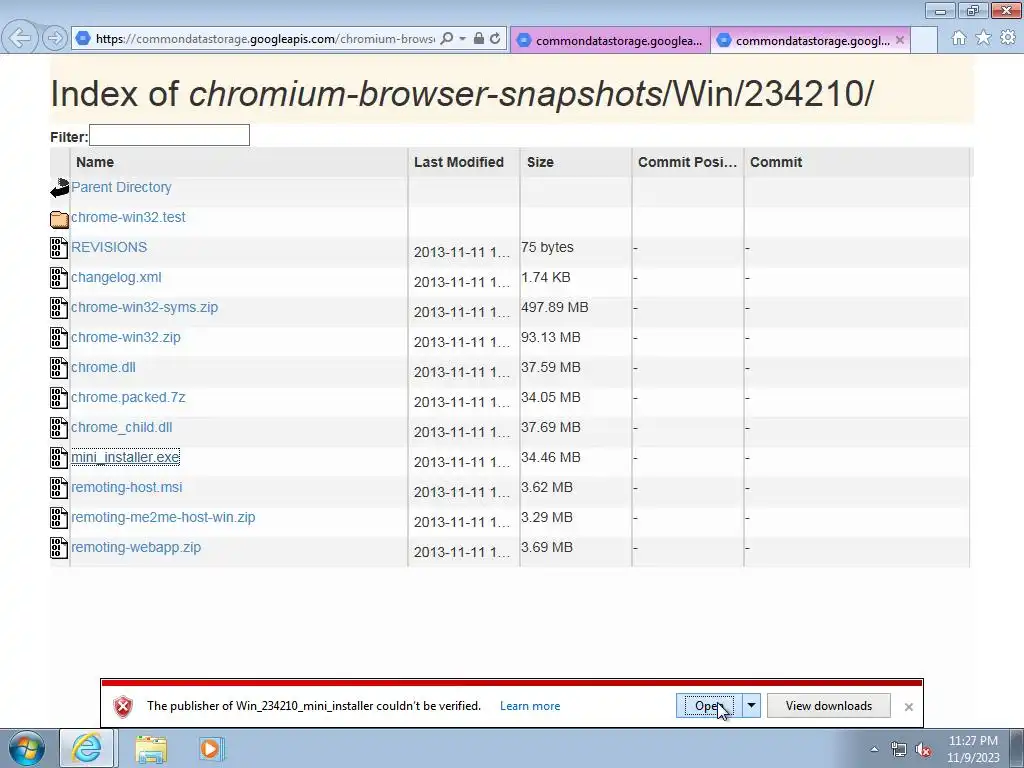Click Internet Explorer in the taskbar
Screen dimensions: 1024x768
87,748
